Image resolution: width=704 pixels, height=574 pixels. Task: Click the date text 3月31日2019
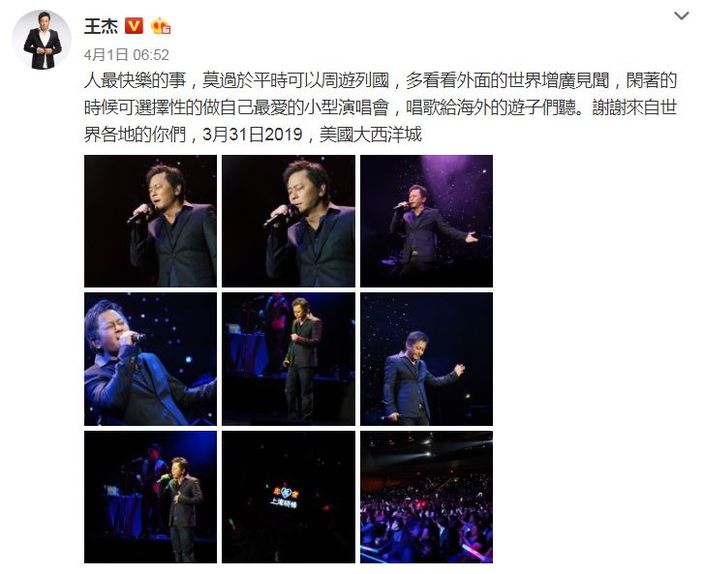252,134
